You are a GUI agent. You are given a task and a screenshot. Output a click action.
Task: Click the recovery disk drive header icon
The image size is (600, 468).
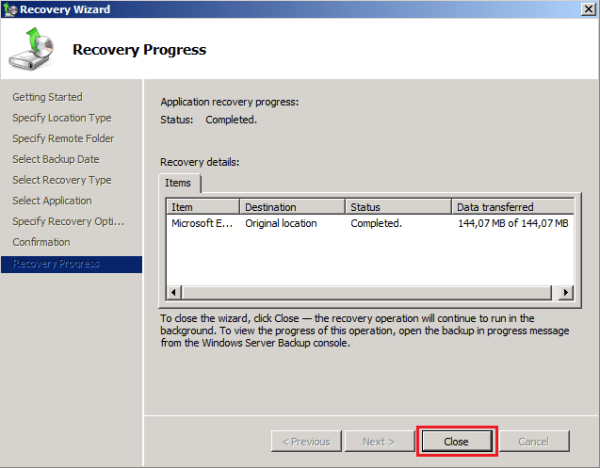point(31,49)
